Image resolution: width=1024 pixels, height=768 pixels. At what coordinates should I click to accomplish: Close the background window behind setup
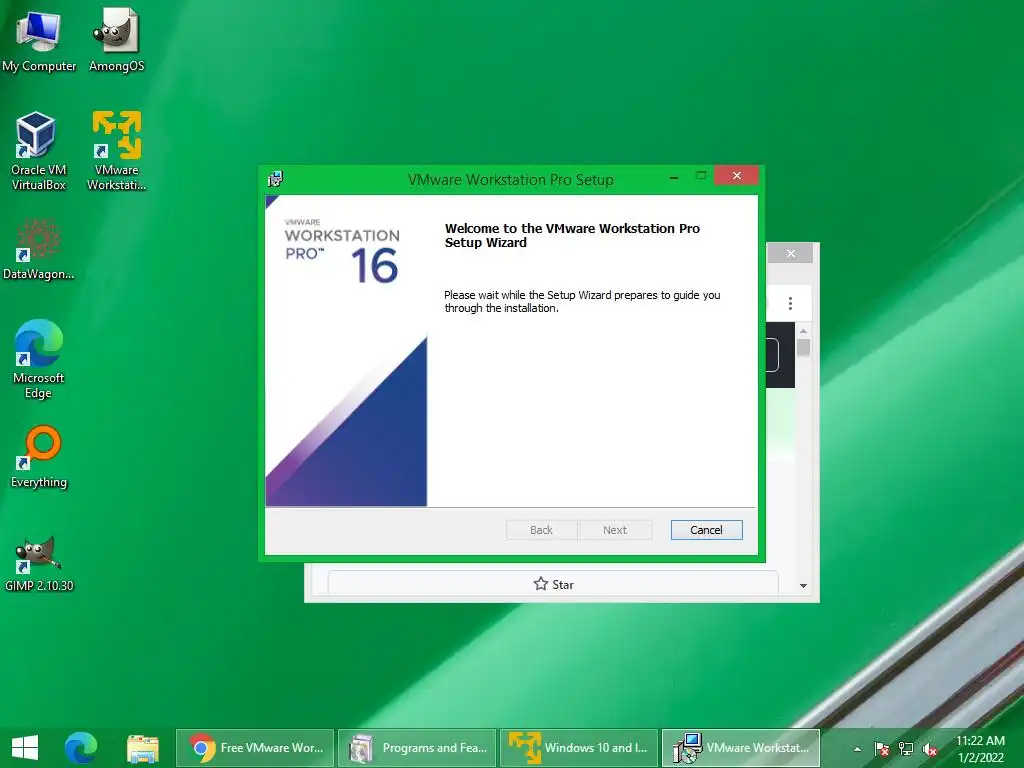pyautogui.click(x=791, y=253)
